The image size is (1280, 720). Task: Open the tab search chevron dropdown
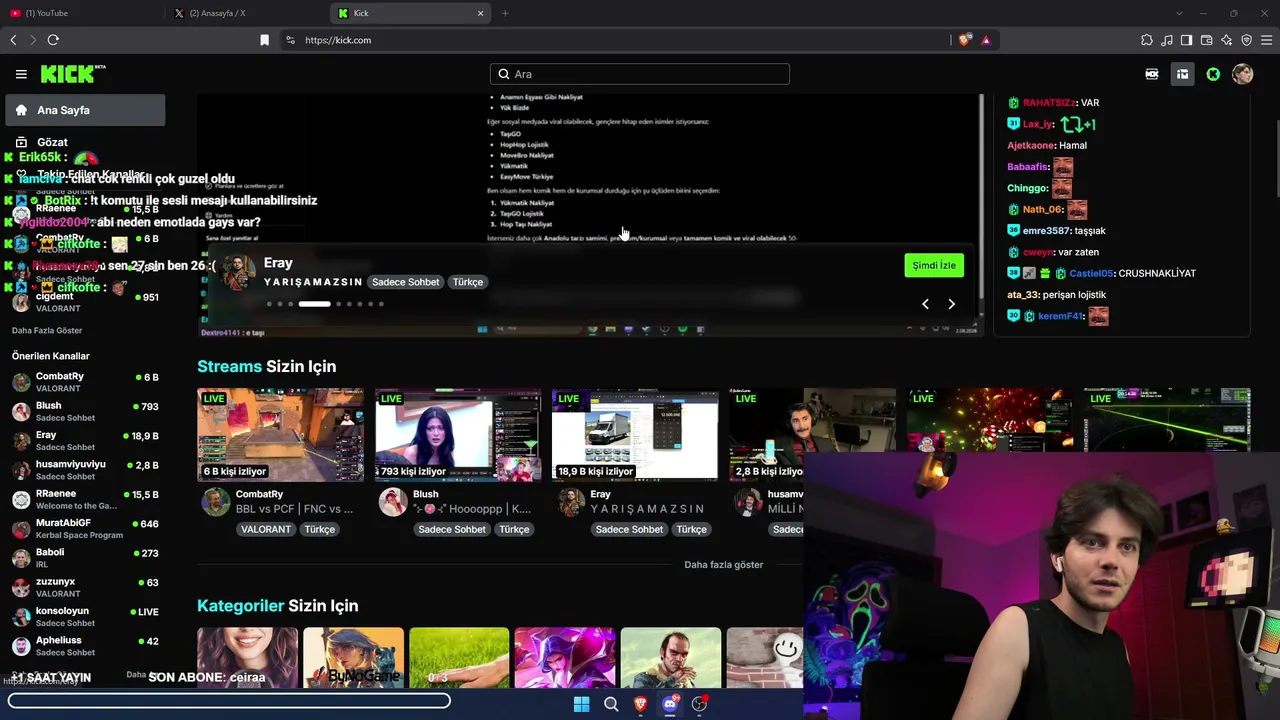point(1179,13)
